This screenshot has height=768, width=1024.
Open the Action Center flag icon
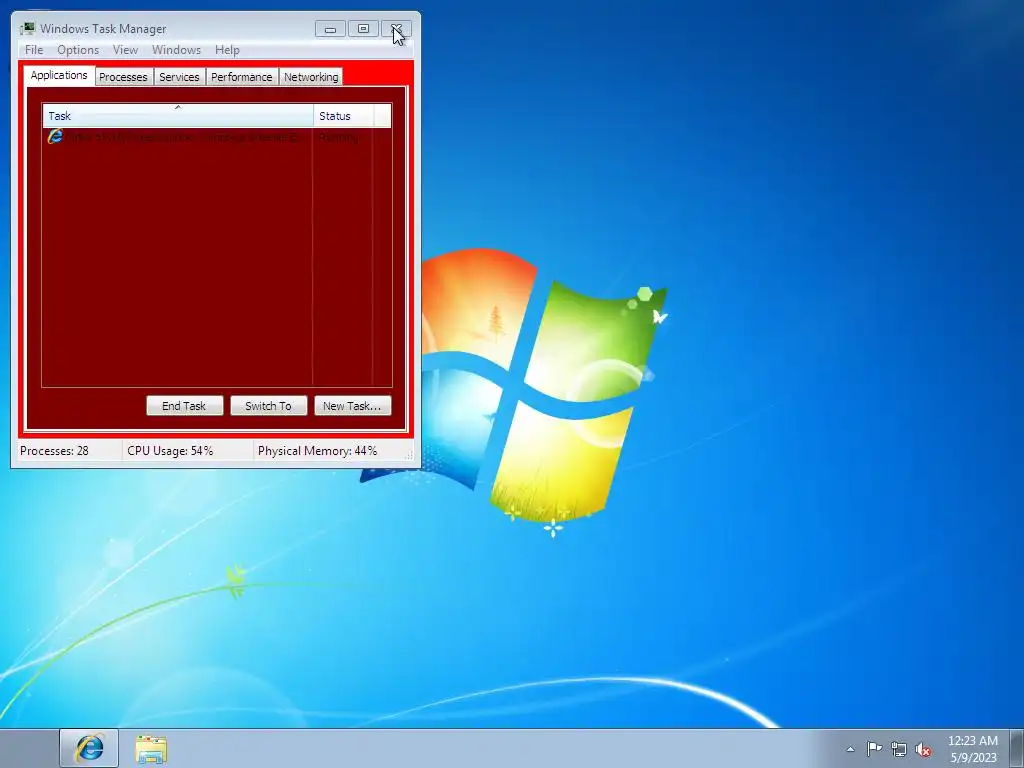874,748
